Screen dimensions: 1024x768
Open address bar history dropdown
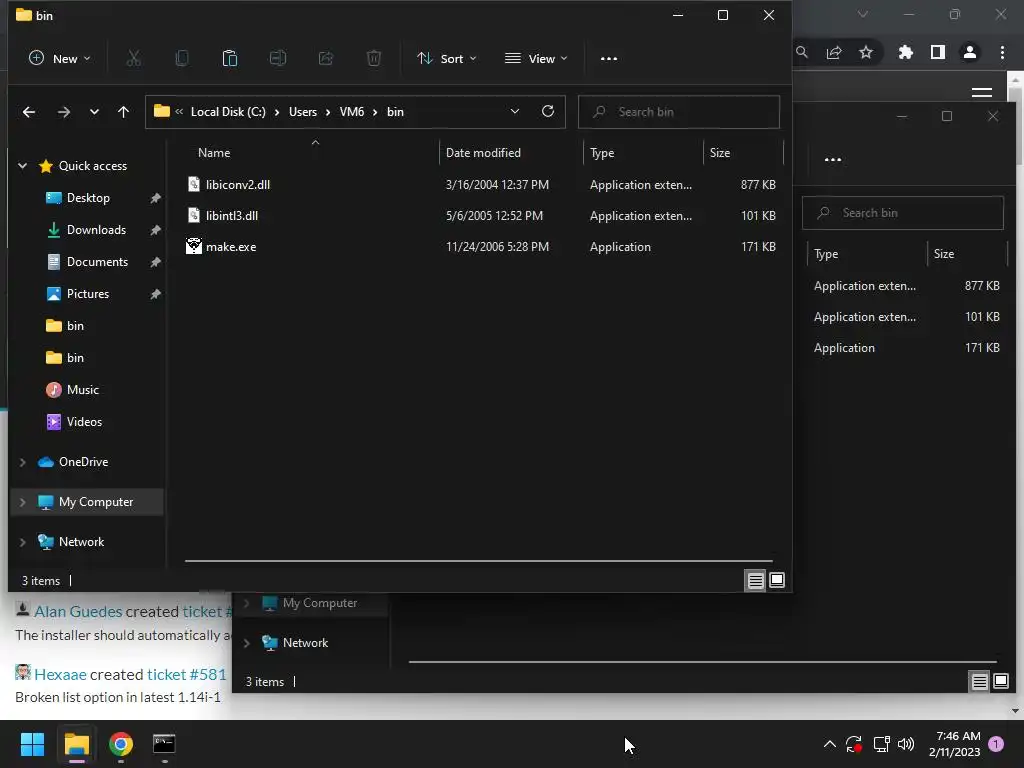[515, 112]
